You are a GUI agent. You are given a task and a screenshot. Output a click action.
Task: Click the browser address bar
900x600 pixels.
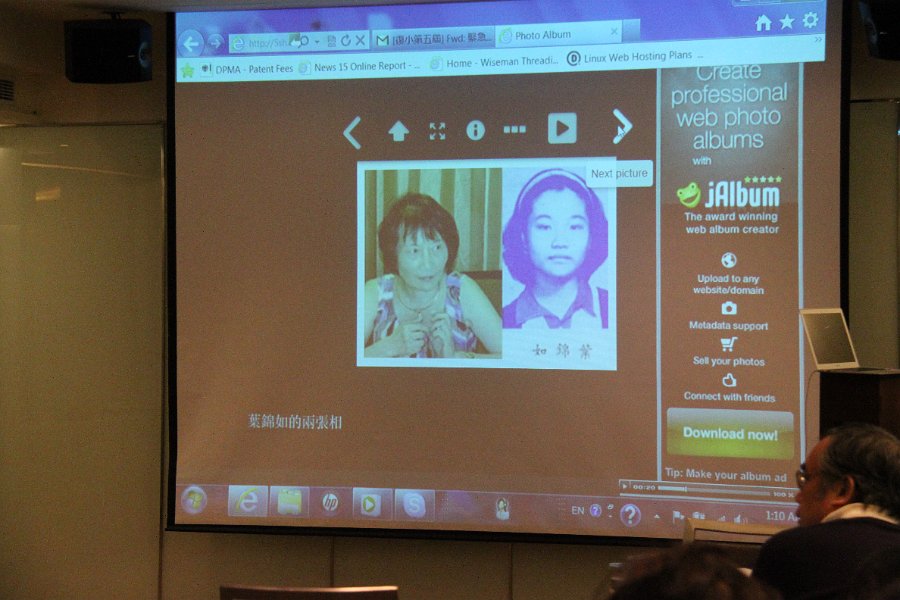(268, 43)
